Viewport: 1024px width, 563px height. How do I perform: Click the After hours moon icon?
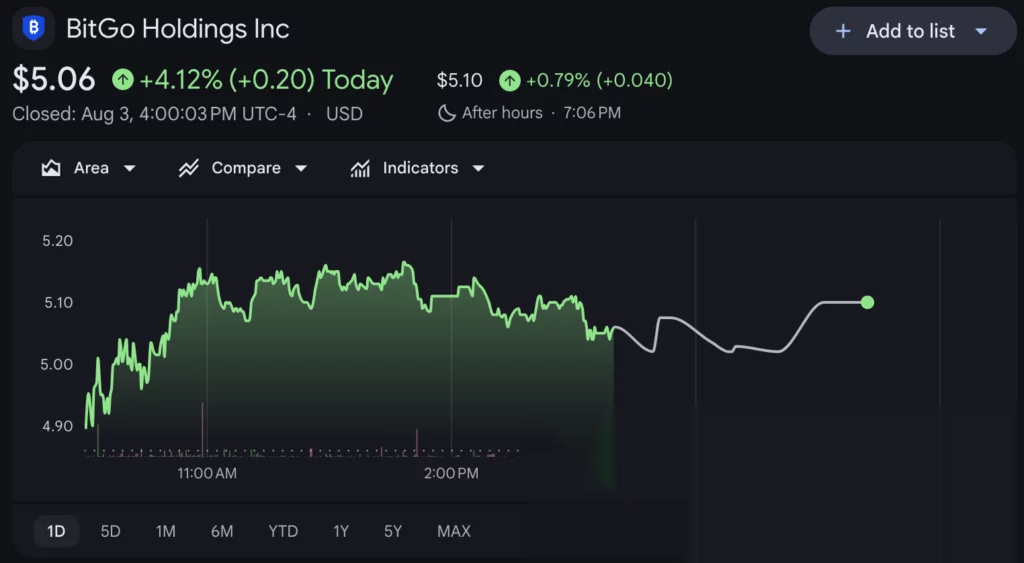(x=447, y=113)
